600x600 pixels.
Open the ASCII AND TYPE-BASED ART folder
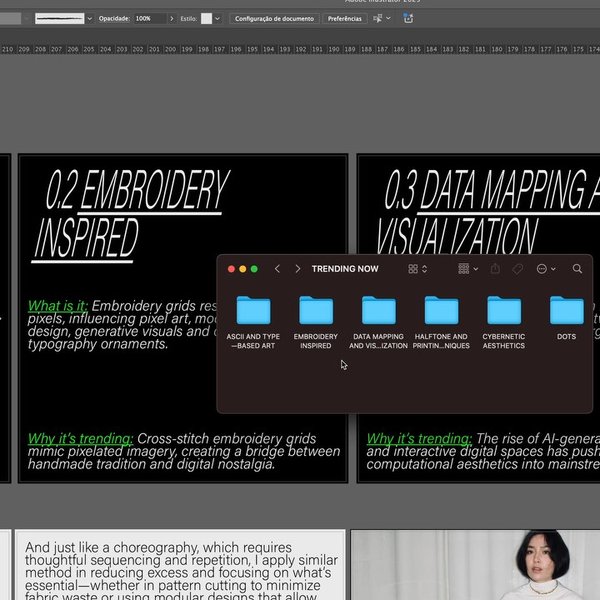pos(253,311)
